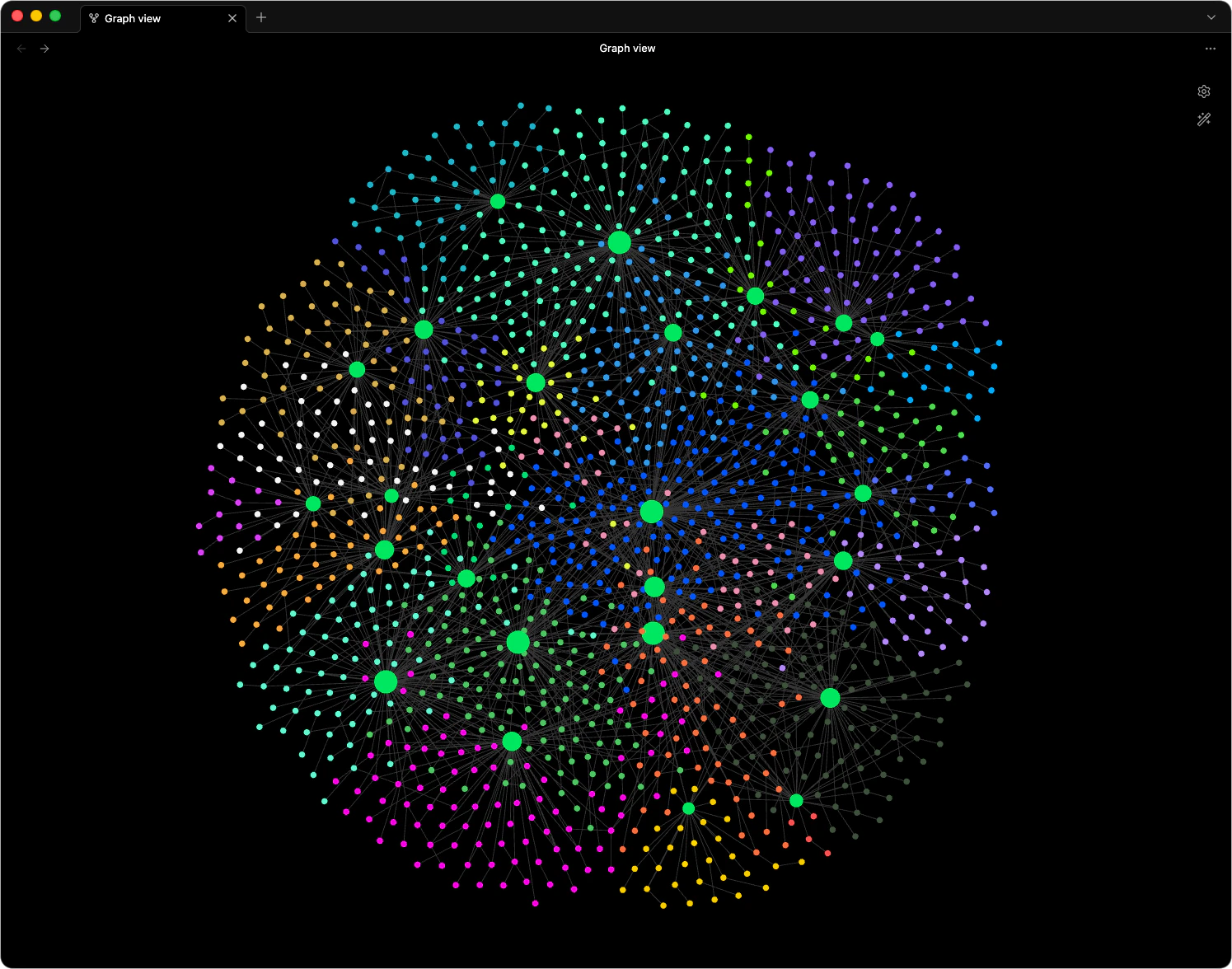Select the hub node near the yellow cluster
Screen dimensions: 1232x969
click(536, 382)
